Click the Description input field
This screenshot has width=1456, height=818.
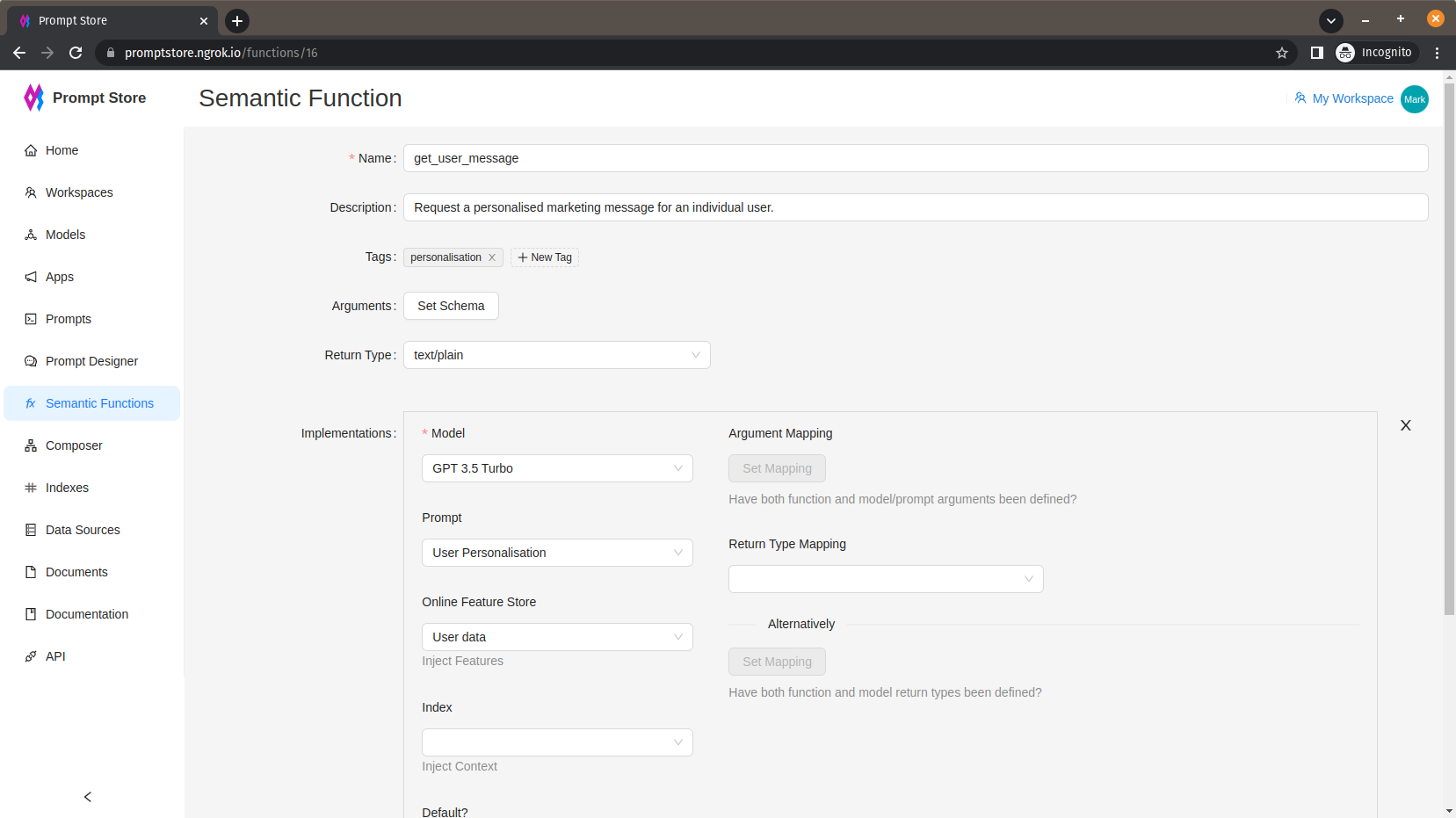[916, 207]
